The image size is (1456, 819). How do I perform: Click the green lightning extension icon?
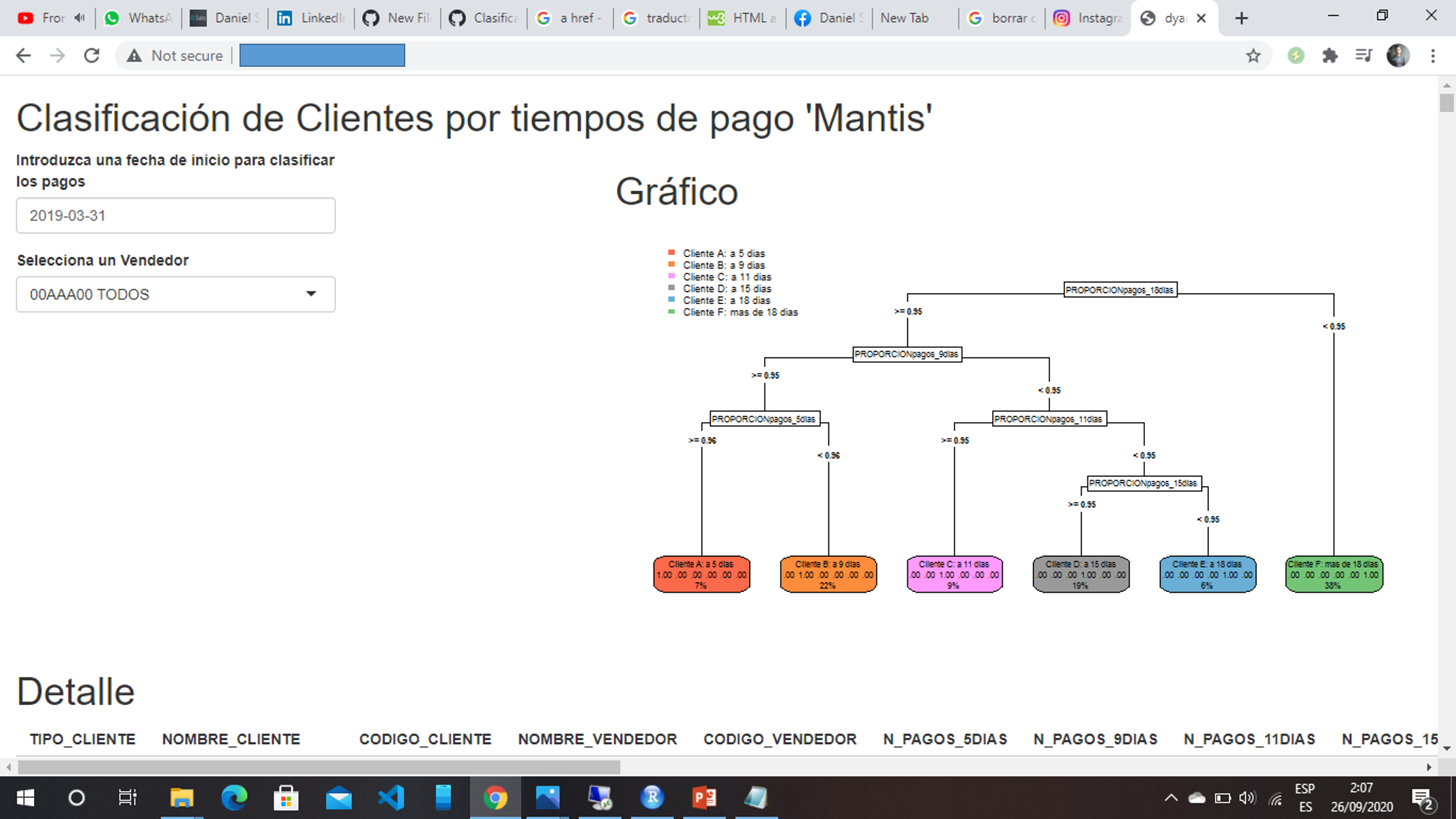tap(1296, 56)
